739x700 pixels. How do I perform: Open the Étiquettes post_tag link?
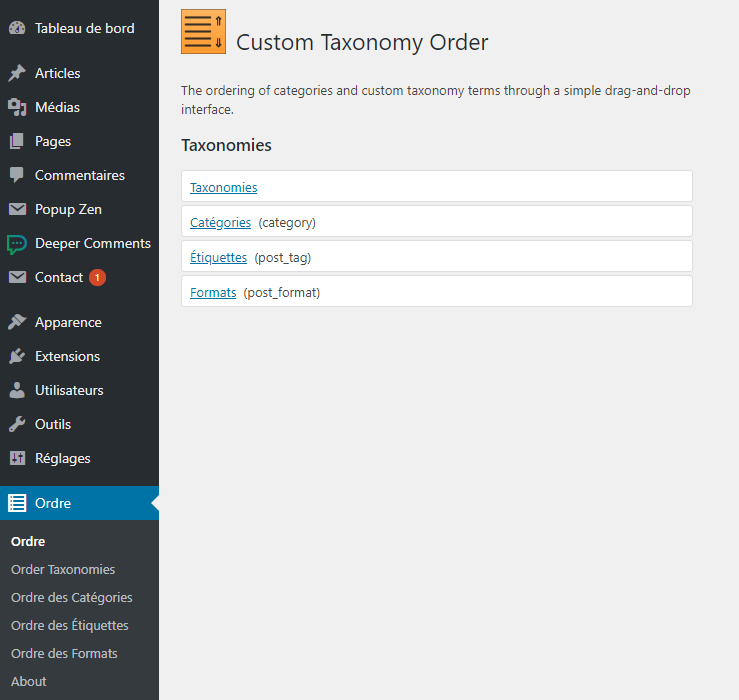[218, 257]
